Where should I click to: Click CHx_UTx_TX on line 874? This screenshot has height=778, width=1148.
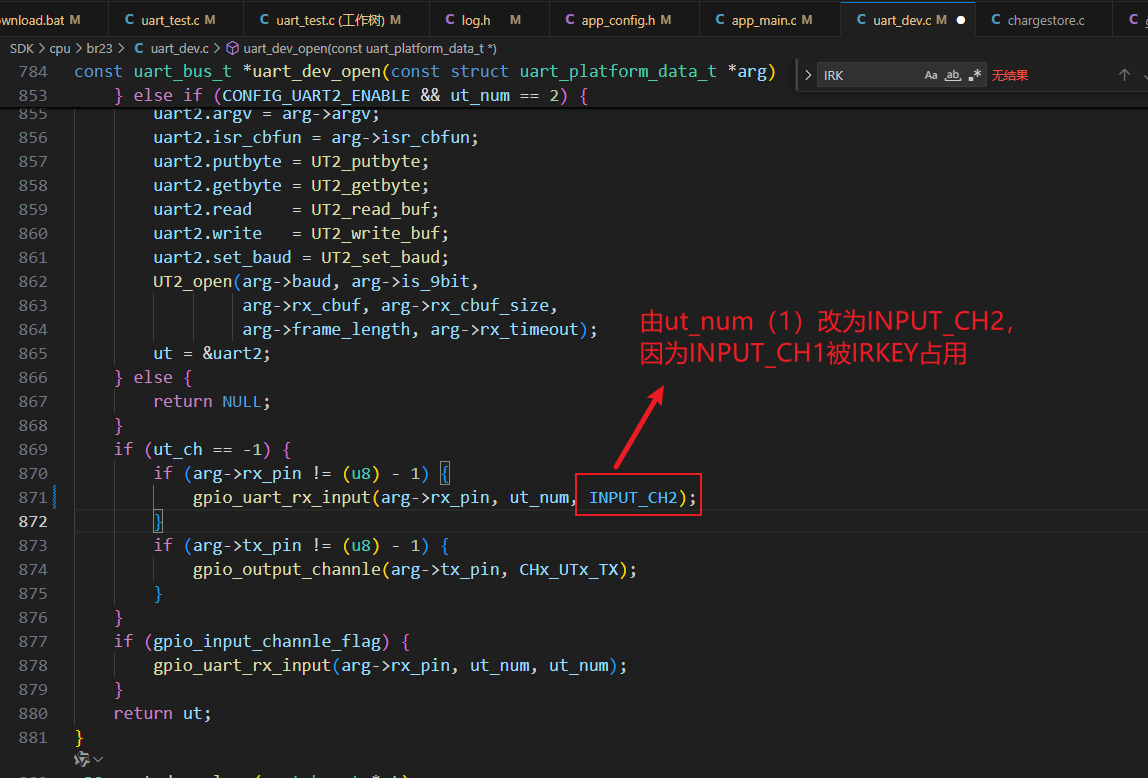(569, 569)
